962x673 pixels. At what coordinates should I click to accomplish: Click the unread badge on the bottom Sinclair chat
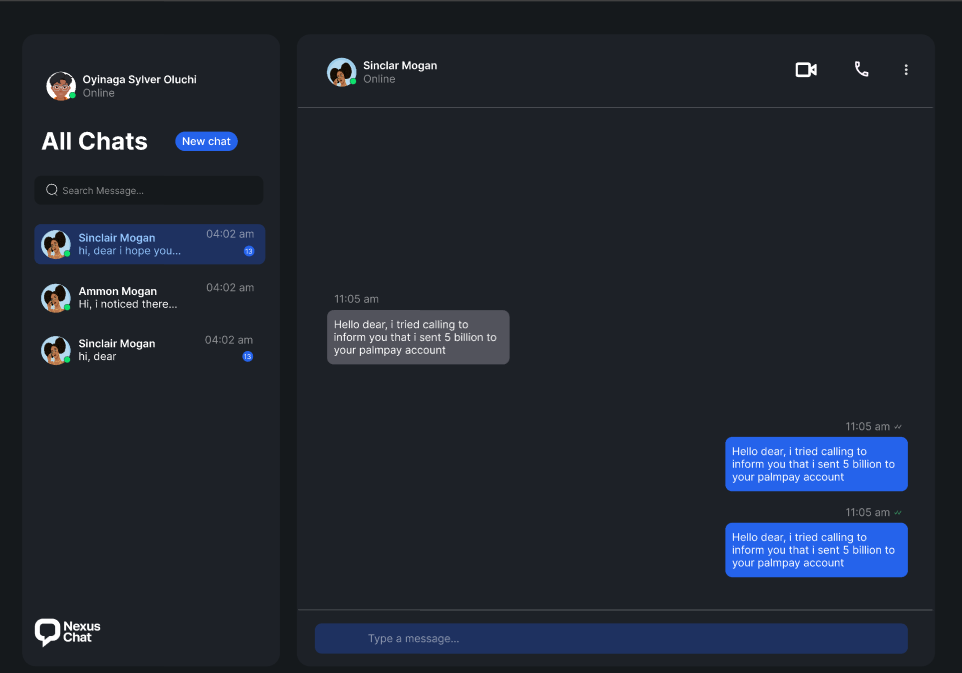[247, 356]
